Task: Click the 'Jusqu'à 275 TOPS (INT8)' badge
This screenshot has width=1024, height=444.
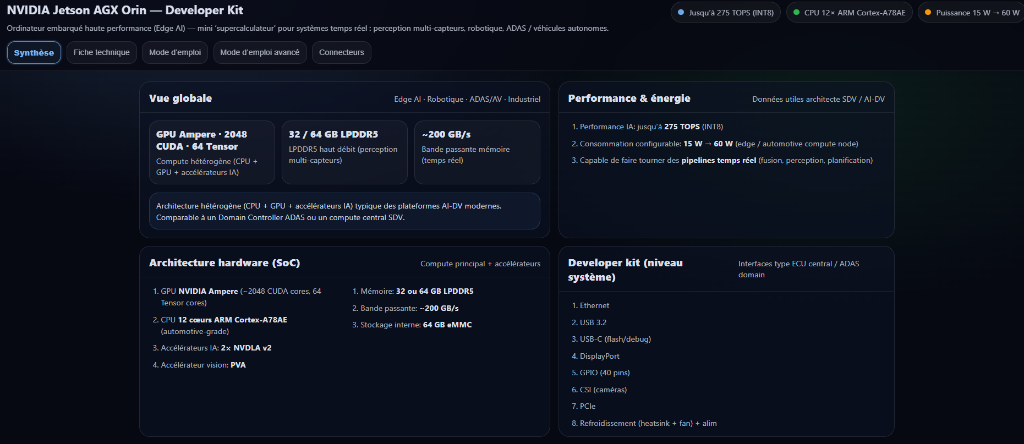Action: pos(726,12)
